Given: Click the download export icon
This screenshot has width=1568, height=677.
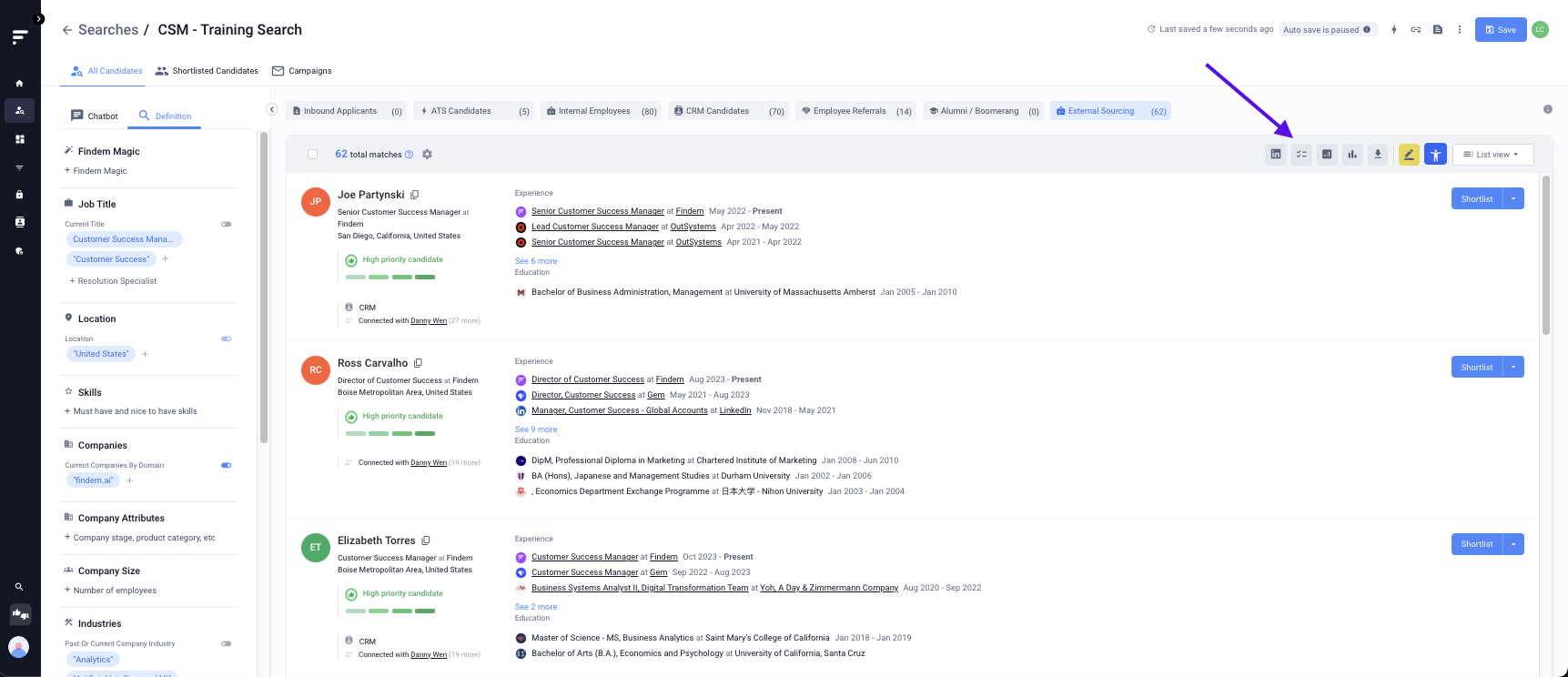Looking at the screenshot, I should point(1378,155).
